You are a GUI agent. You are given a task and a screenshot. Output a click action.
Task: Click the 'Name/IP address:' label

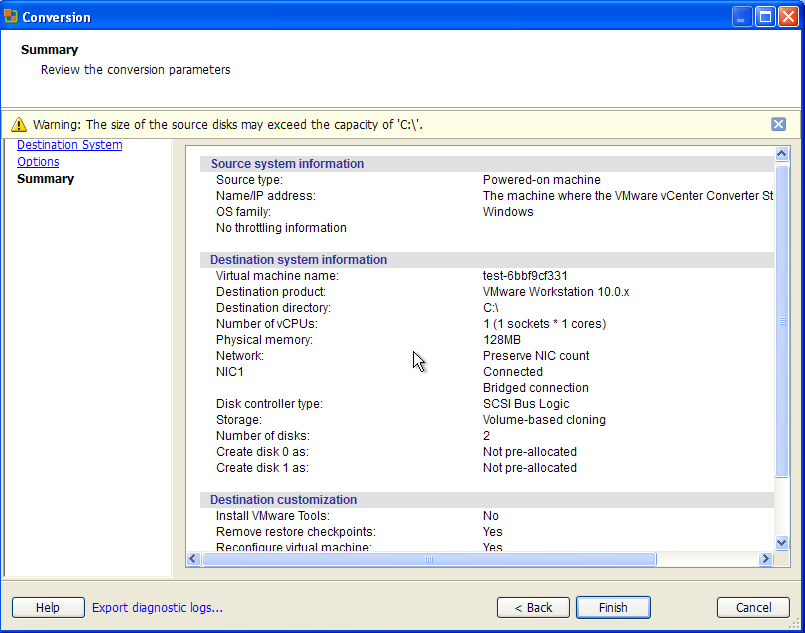265,196
